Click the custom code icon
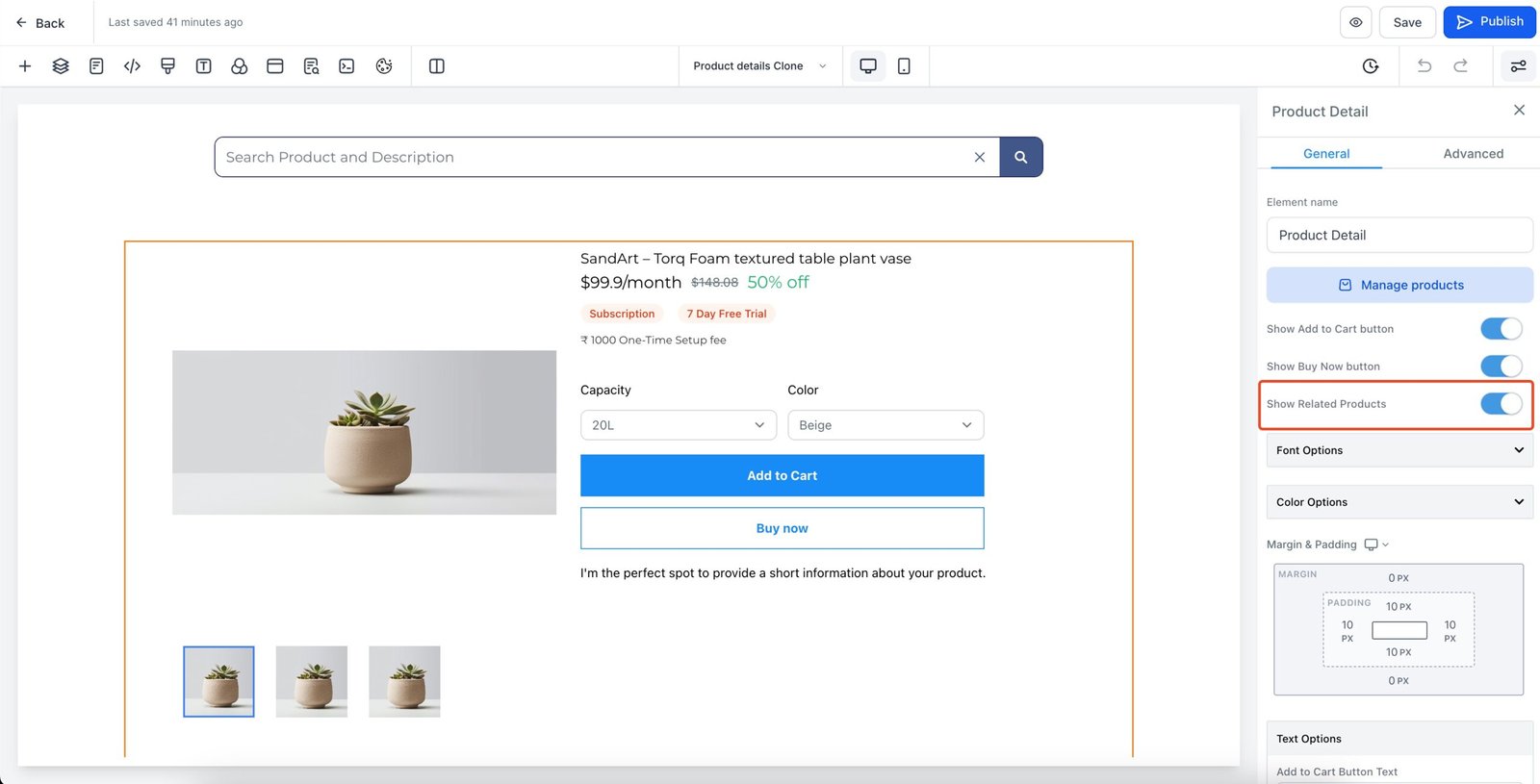 click(132, 66)
